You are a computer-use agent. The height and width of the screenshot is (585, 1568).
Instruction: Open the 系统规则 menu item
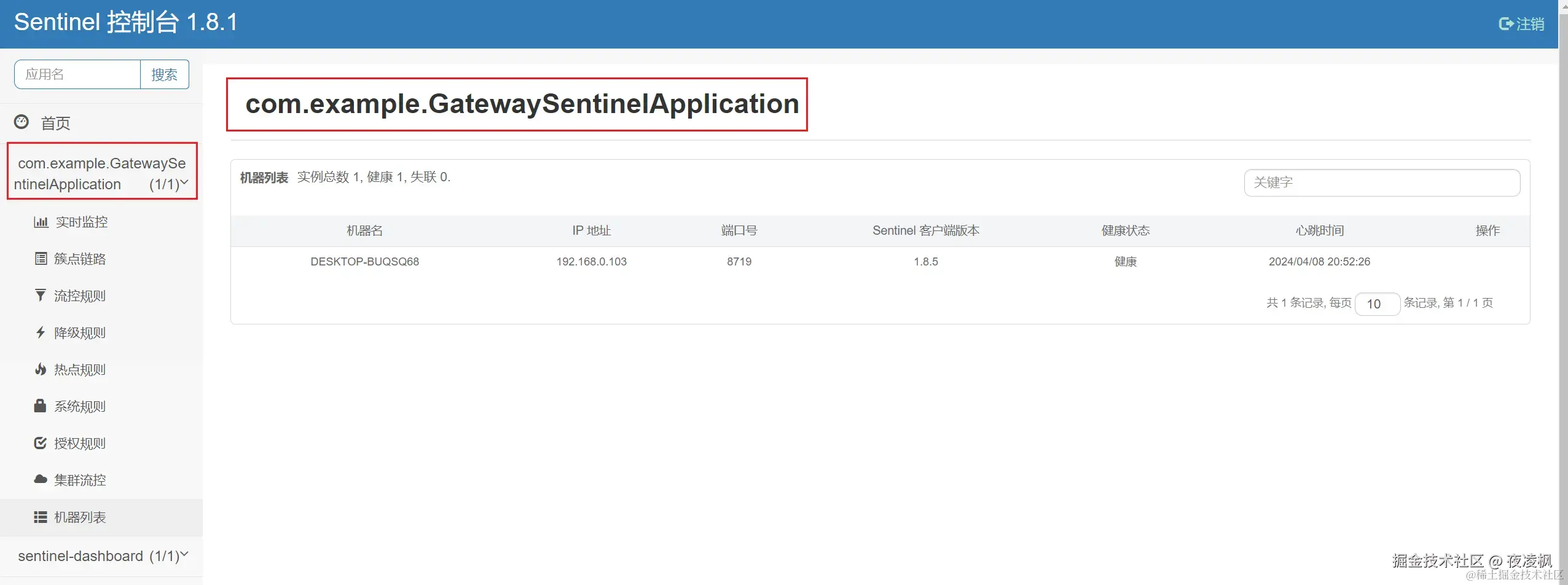tap(80, 406)
